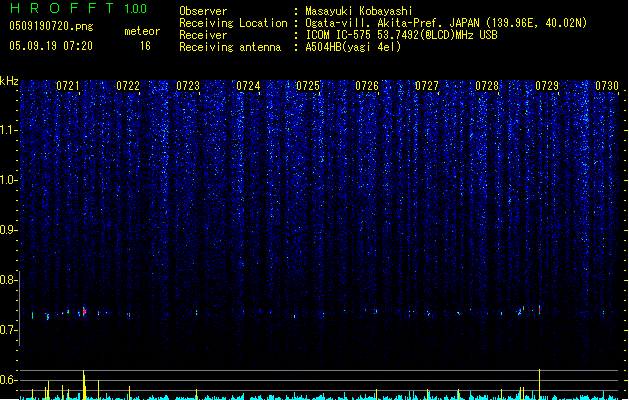This screenshot has height=400, width=629.
Task: Click the 0722 time marker
Action: (128, 86)
